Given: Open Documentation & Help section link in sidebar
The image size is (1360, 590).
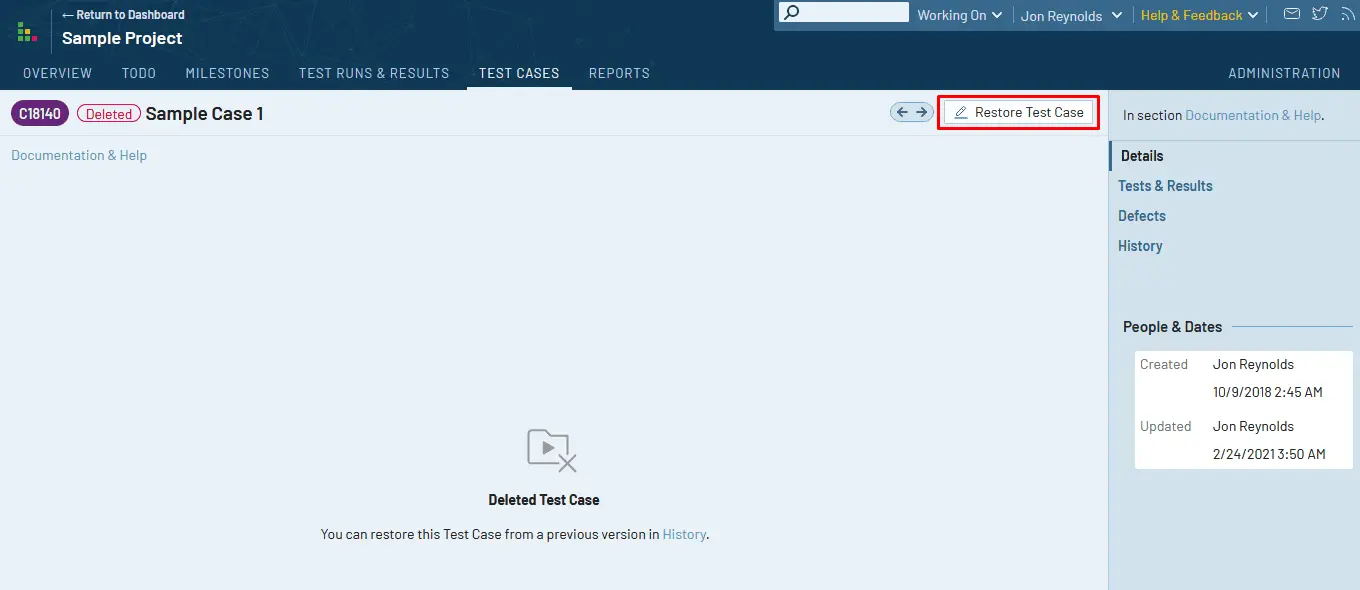Looking at the screenshot, I should pyautogui.click(x=1253, y=115).
